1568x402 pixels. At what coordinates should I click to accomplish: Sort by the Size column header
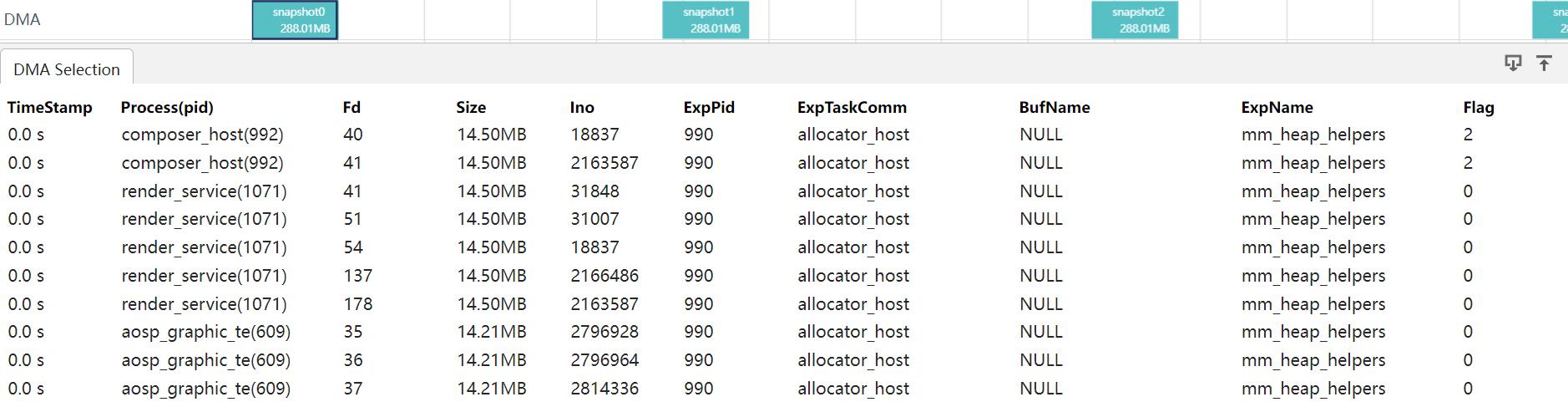coord(471,107)
